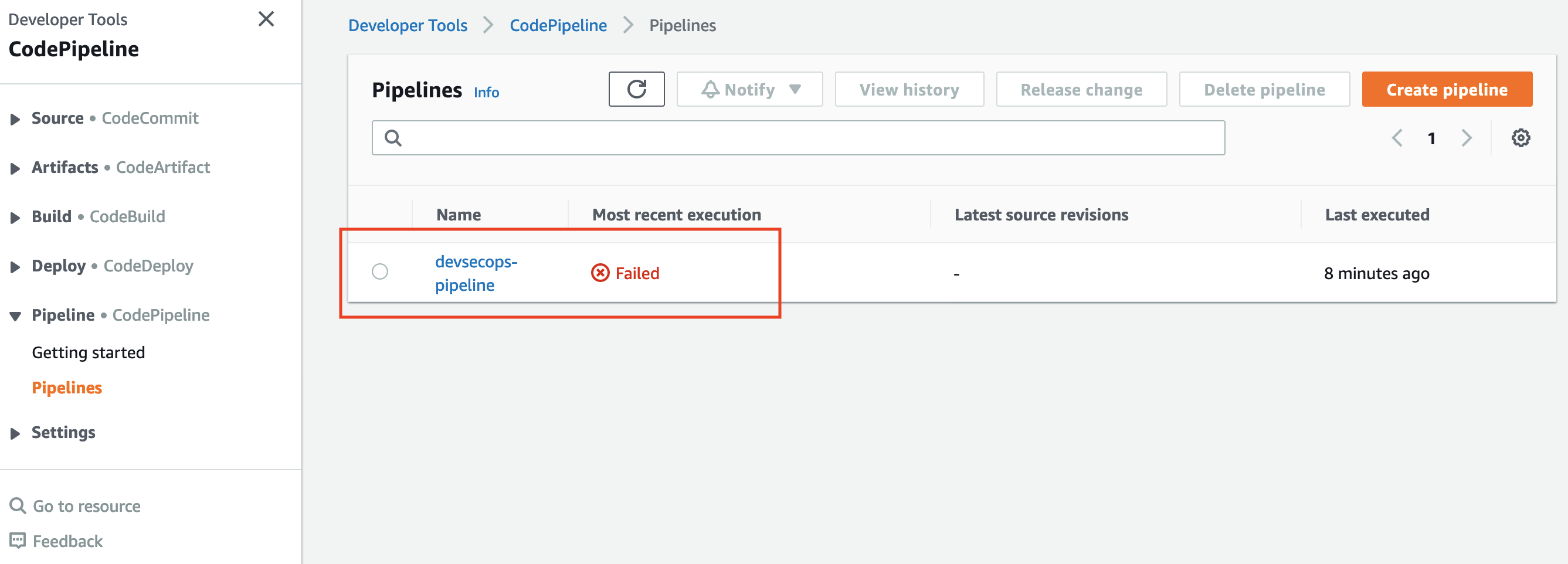Expand the Artifacts CodeArtifact section

[15, 168]
